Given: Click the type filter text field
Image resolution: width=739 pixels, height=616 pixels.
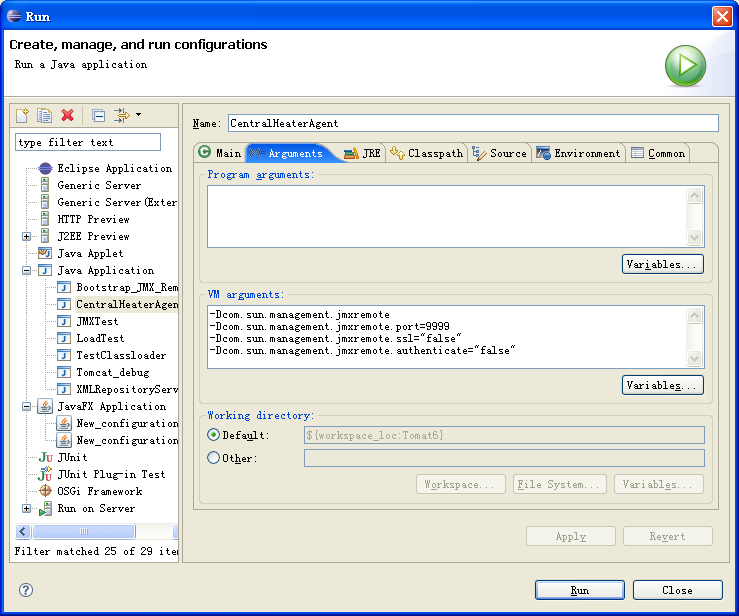Looking at the screenshot, I should (88, 142).
